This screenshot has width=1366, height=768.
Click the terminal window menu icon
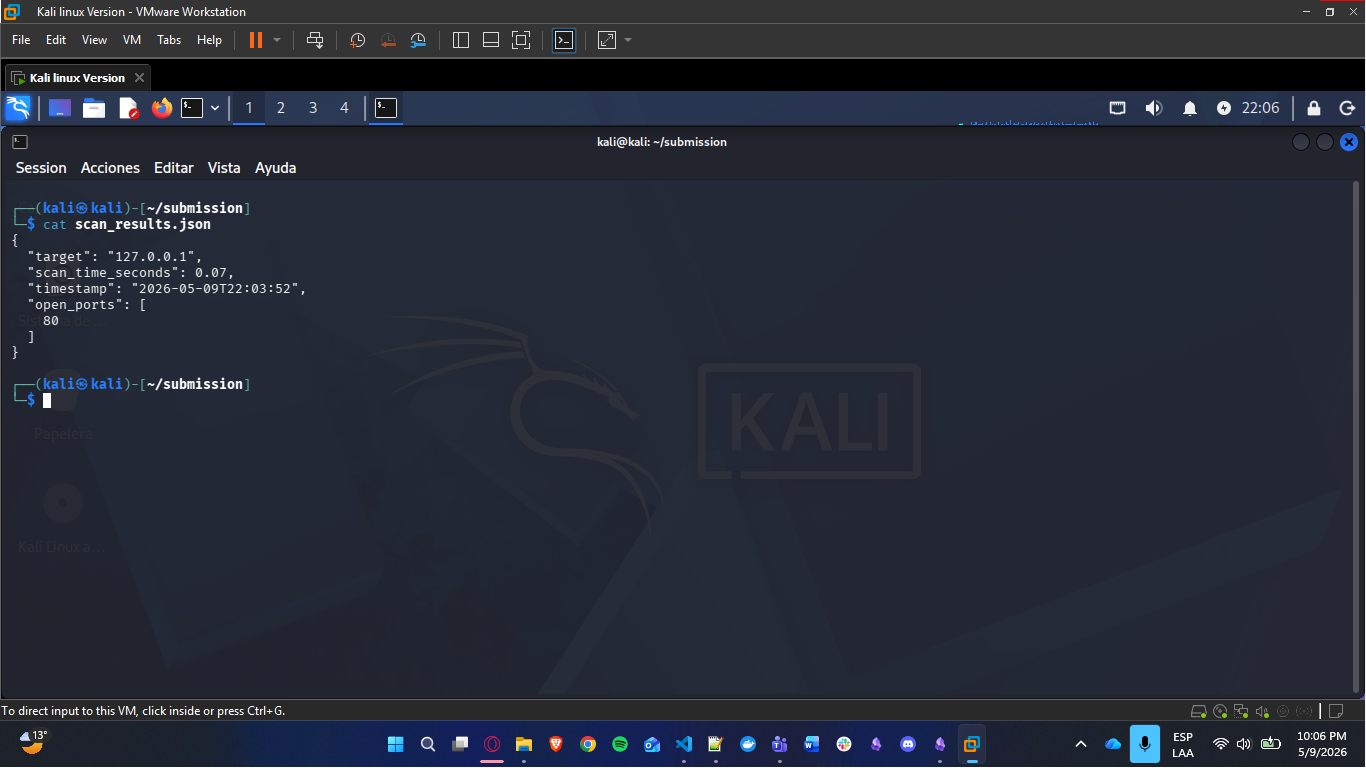point(20,142)
